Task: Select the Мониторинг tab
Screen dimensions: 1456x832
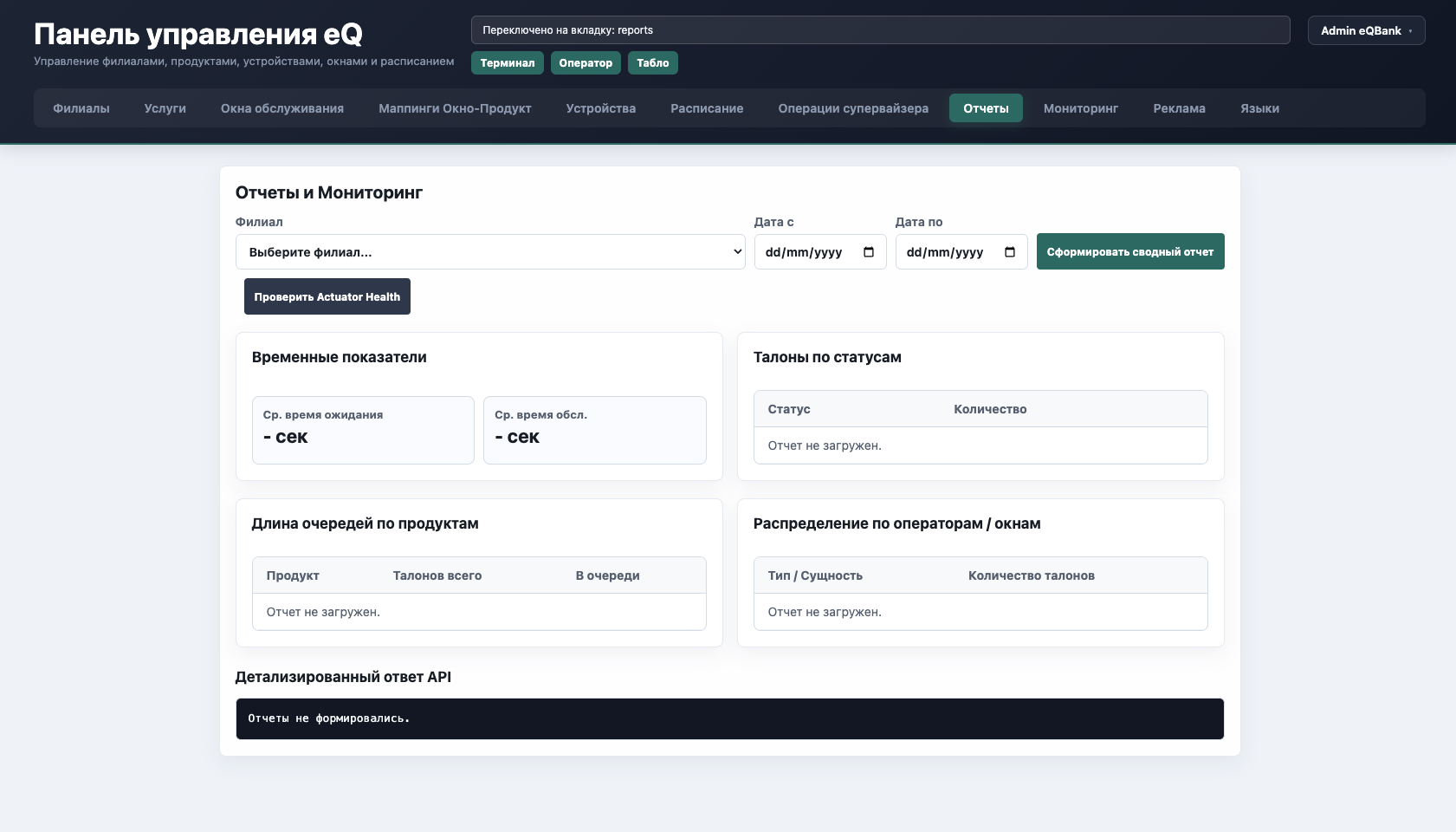Action: tap(1081, 108)
